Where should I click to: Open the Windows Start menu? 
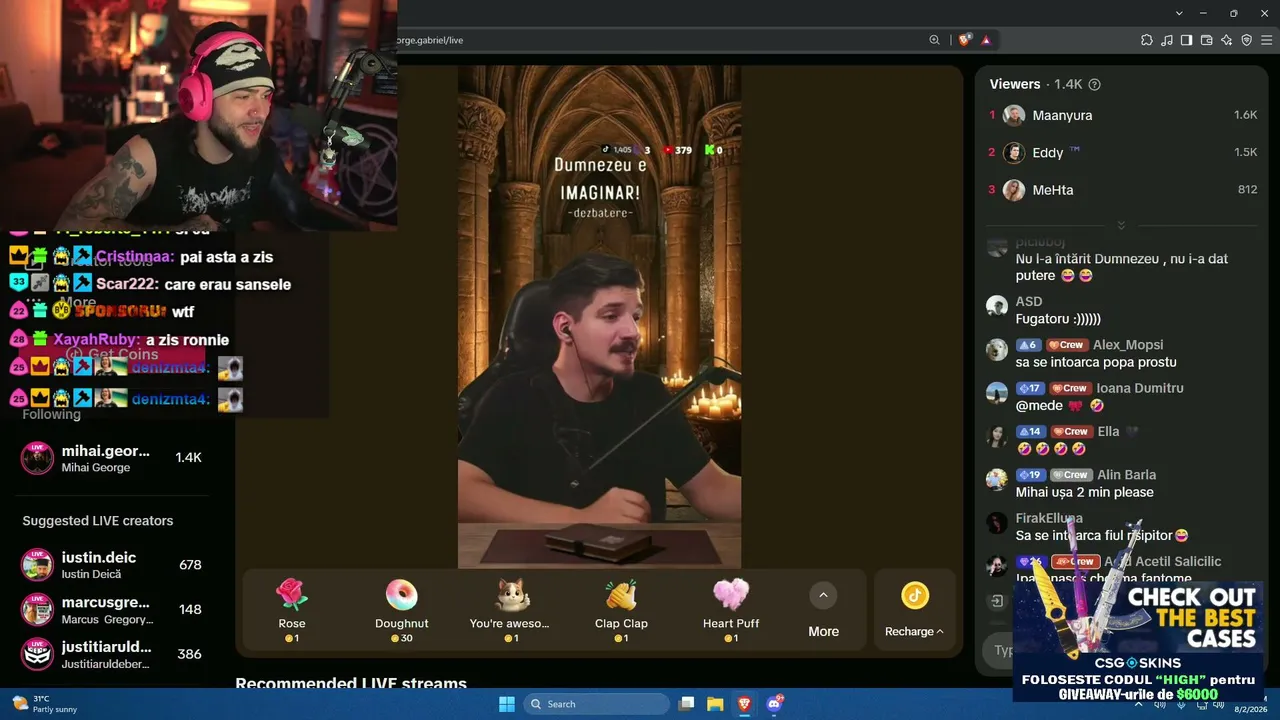coord(507,704)
